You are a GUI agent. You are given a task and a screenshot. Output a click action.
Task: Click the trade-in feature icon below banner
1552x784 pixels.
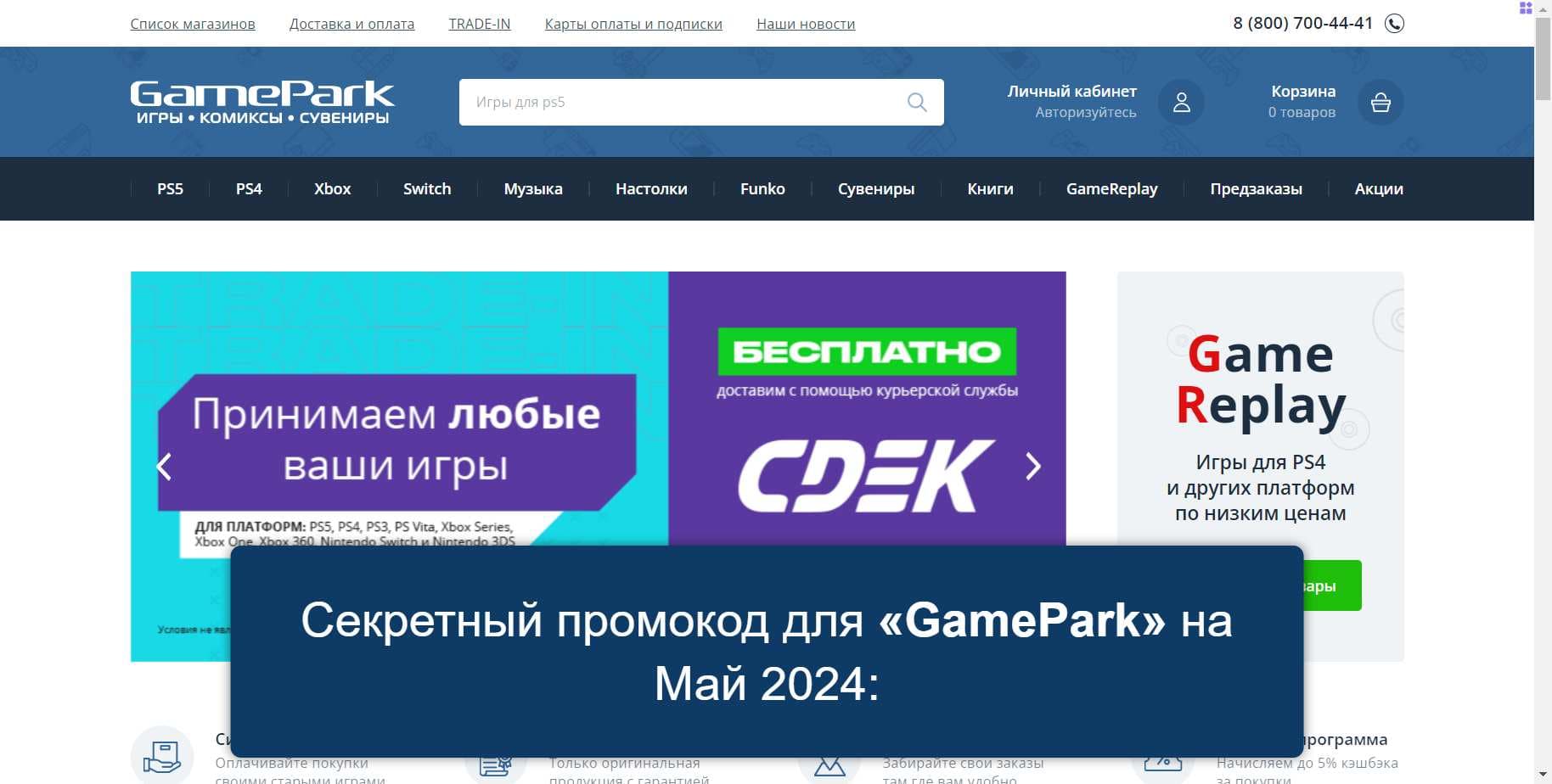[x=162, y=755]
